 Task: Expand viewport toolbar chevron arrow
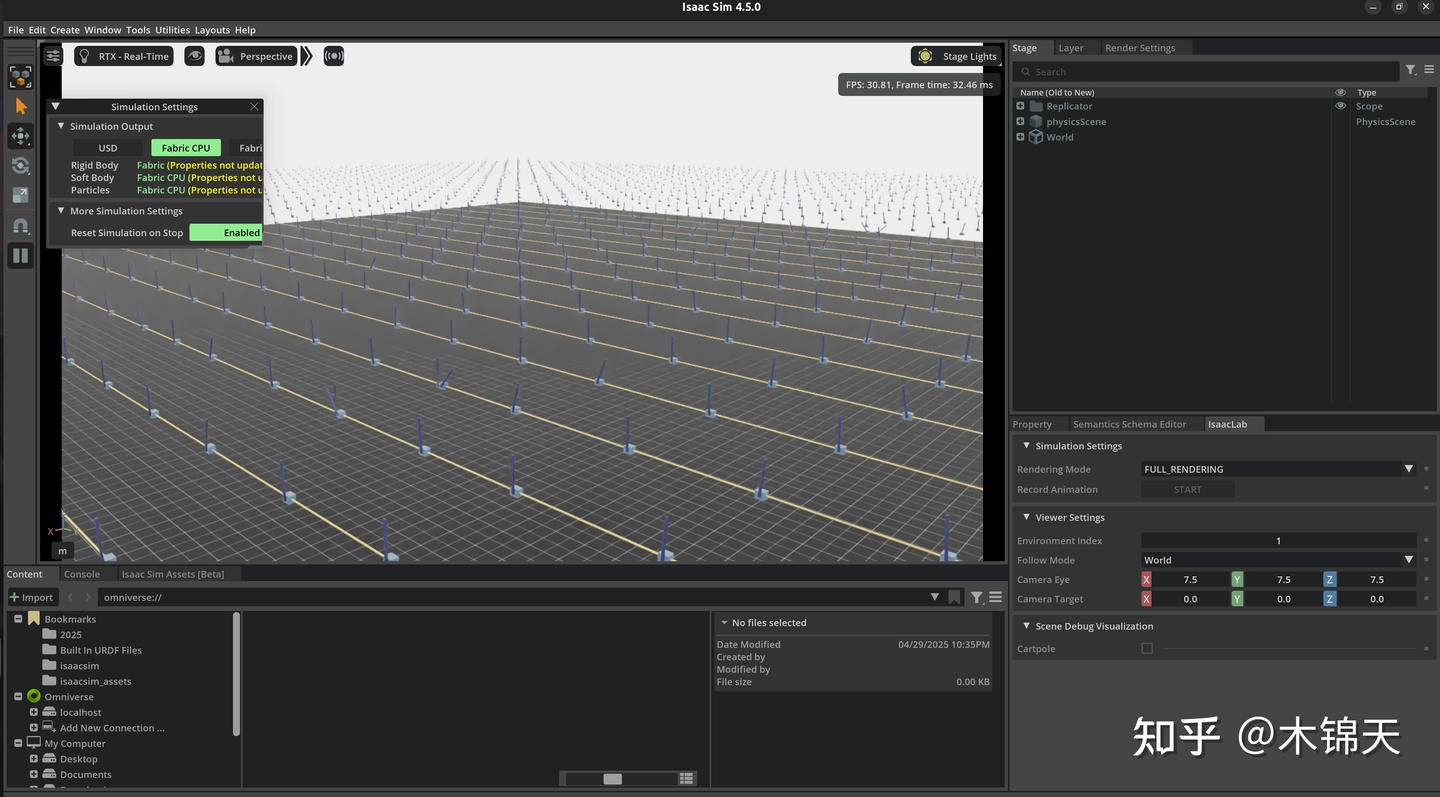306,56
